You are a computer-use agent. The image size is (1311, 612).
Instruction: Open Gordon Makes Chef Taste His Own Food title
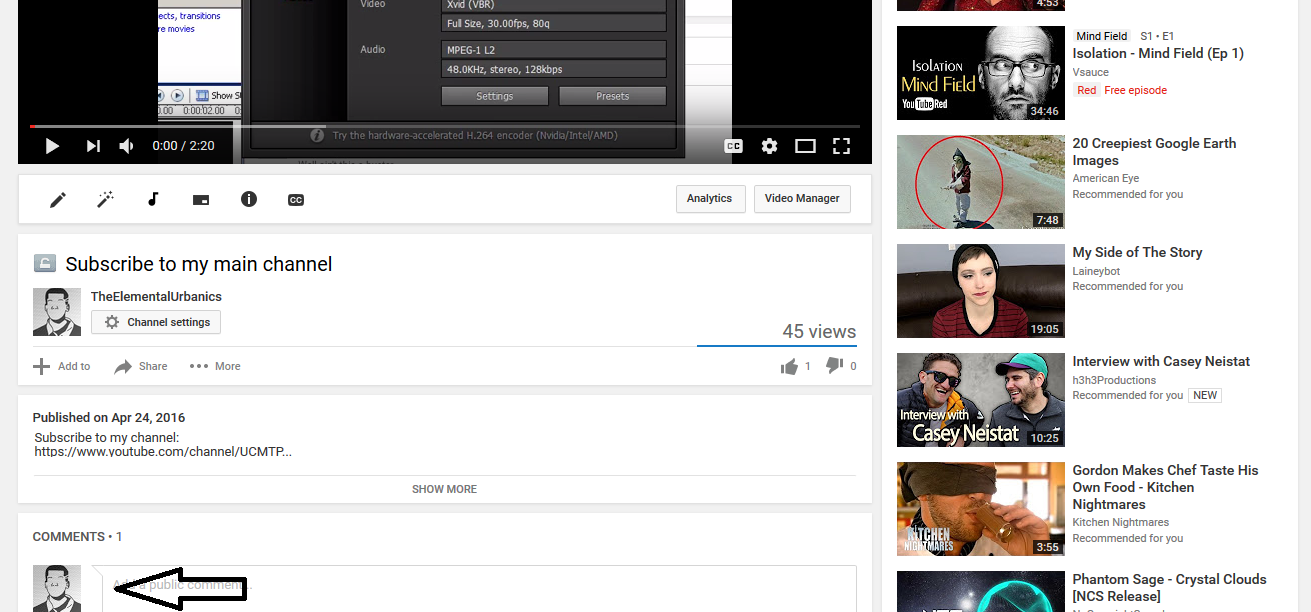(1165, 487)
